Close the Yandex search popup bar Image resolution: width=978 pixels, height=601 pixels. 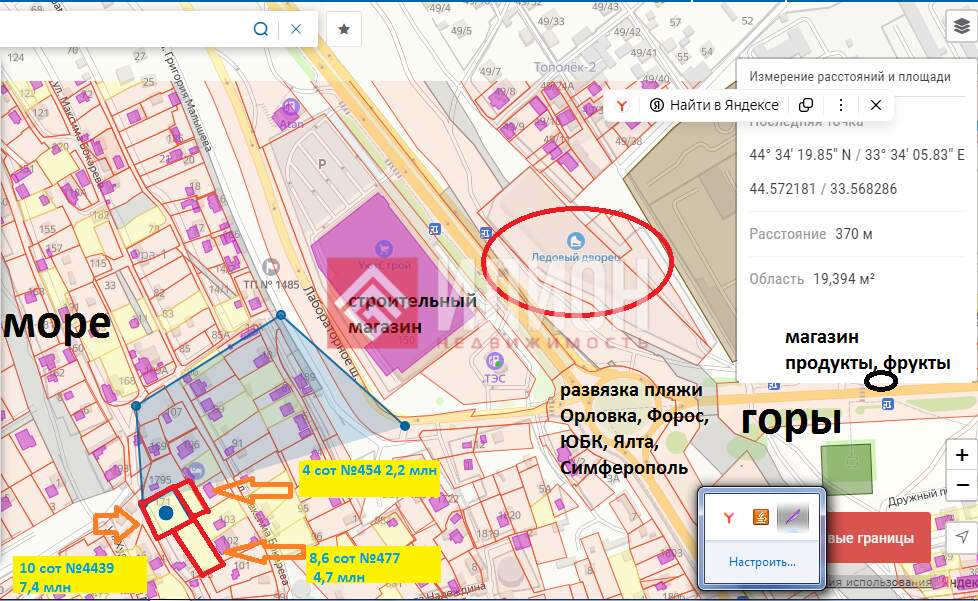(876, 105)
